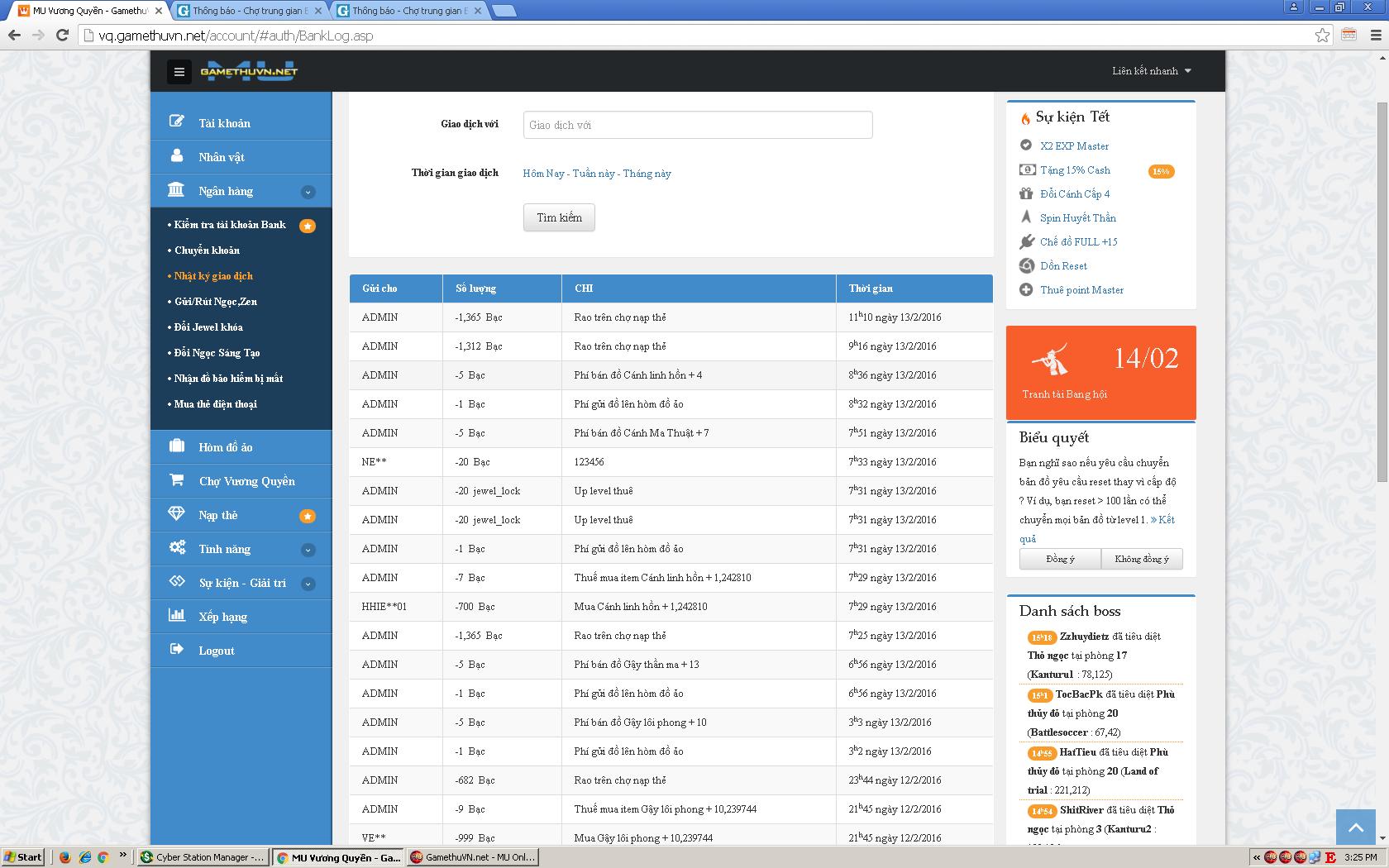
Task: Expand the Tính năng menu chevron
Action: [x=308, y=550]
